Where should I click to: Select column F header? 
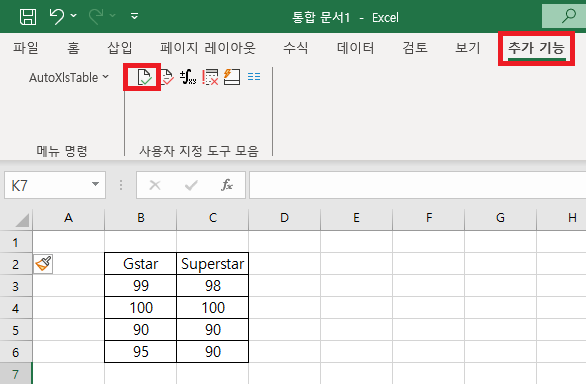[429, 218]
